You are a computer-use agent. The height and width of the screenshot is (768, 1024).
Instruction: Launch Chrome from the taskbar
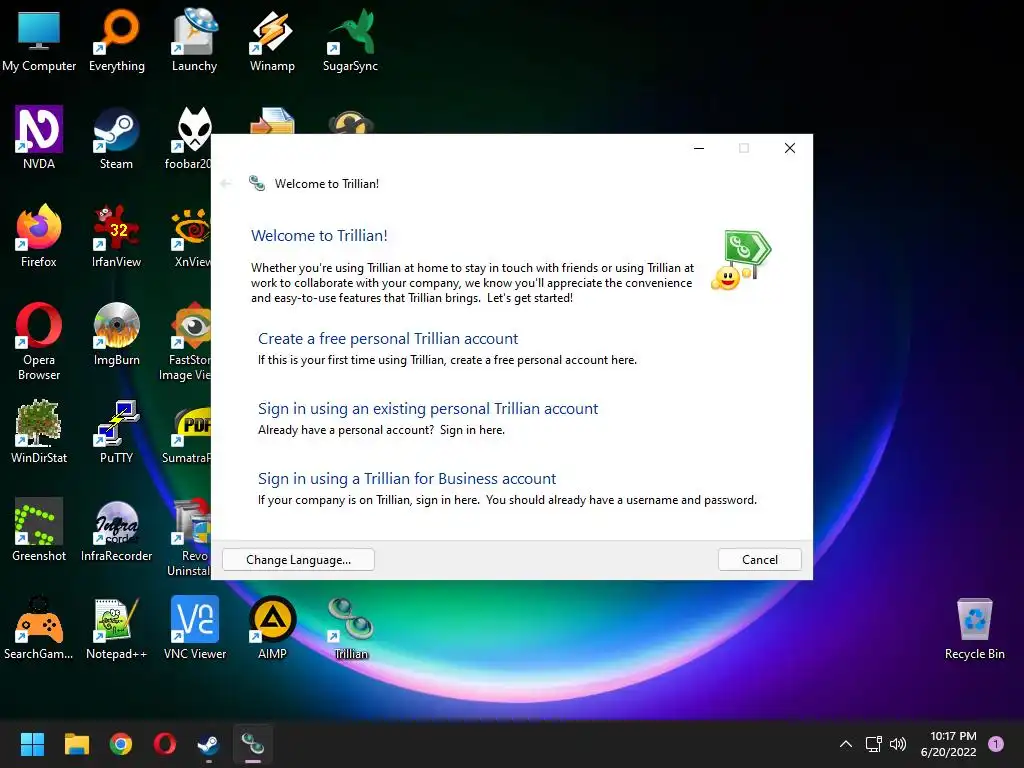pyautogui.click(x=121, y=744)
